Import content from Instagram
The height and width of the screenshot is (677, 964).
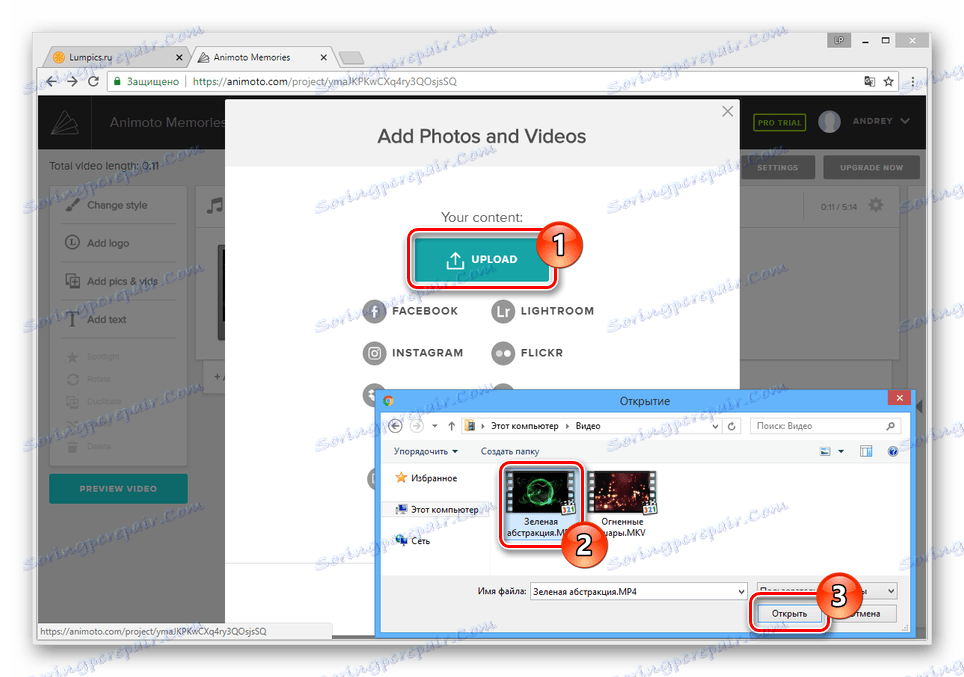click(x=413, y=353)
